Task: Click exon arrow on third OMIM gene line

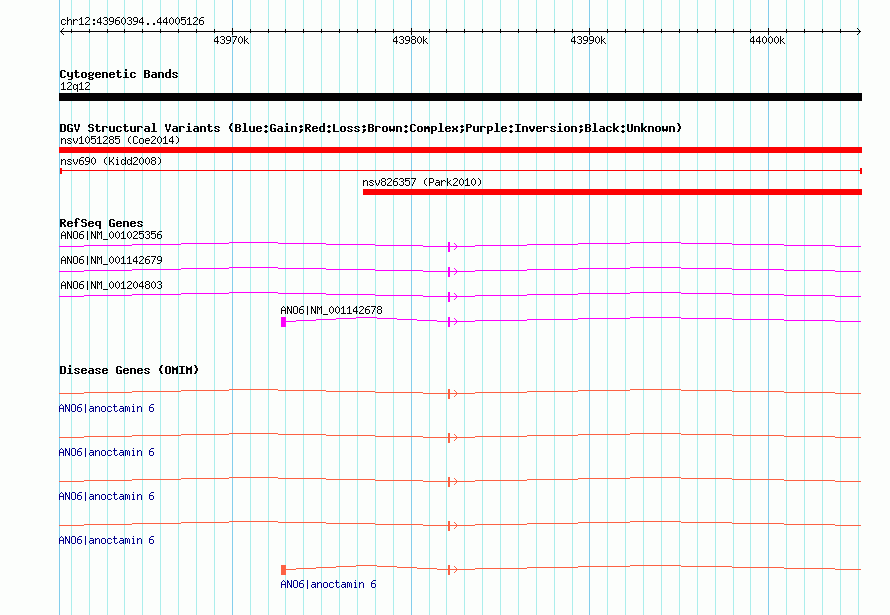Action: pyautogui.click(x=452, y=482)
